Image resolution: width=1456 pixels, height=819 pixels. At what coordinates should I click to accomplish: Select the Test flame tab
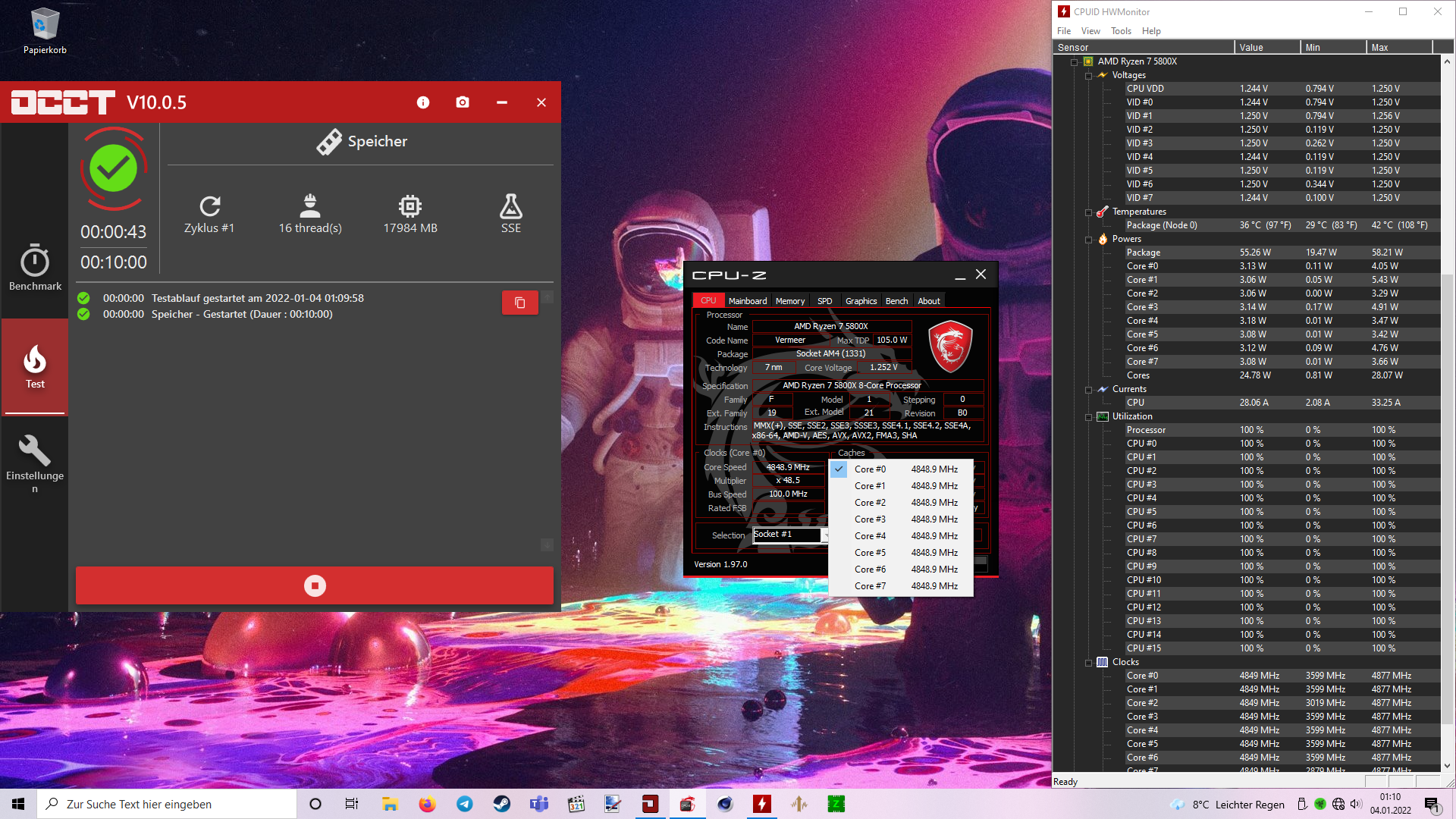click(35, 367)
